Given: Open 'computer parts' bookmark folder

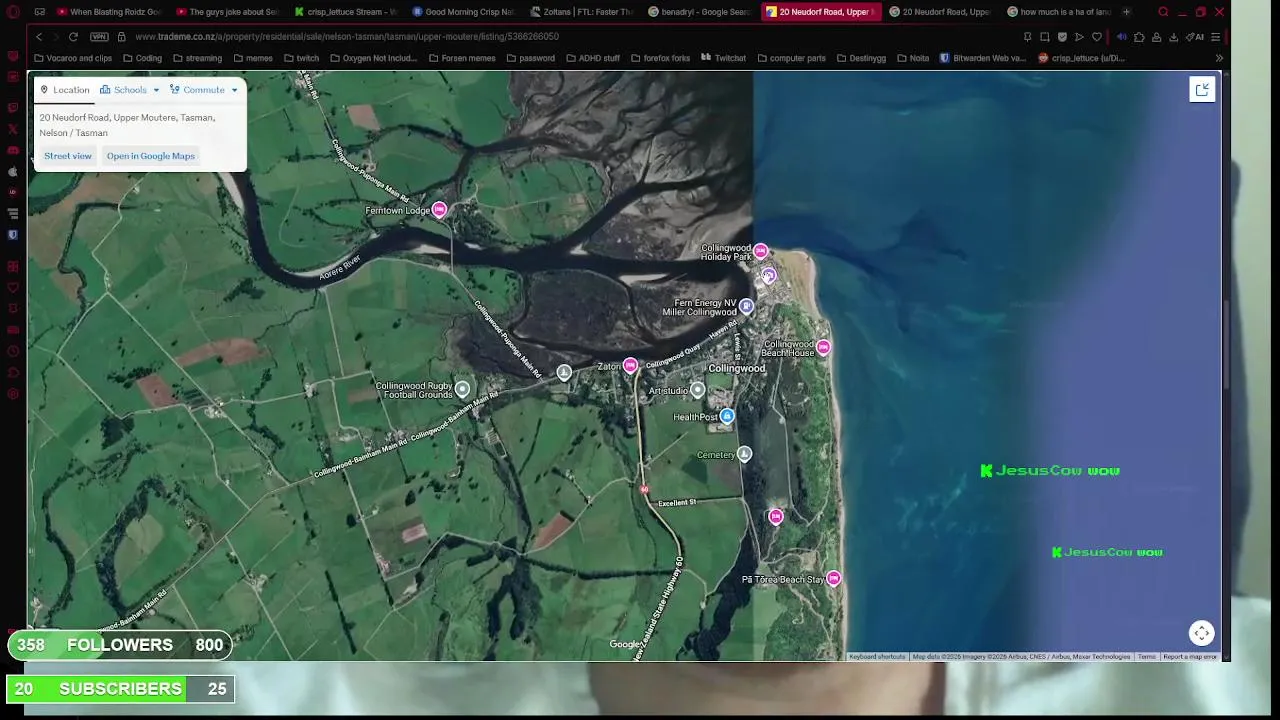Looking at the screenshot, I should tap(791, 58).
